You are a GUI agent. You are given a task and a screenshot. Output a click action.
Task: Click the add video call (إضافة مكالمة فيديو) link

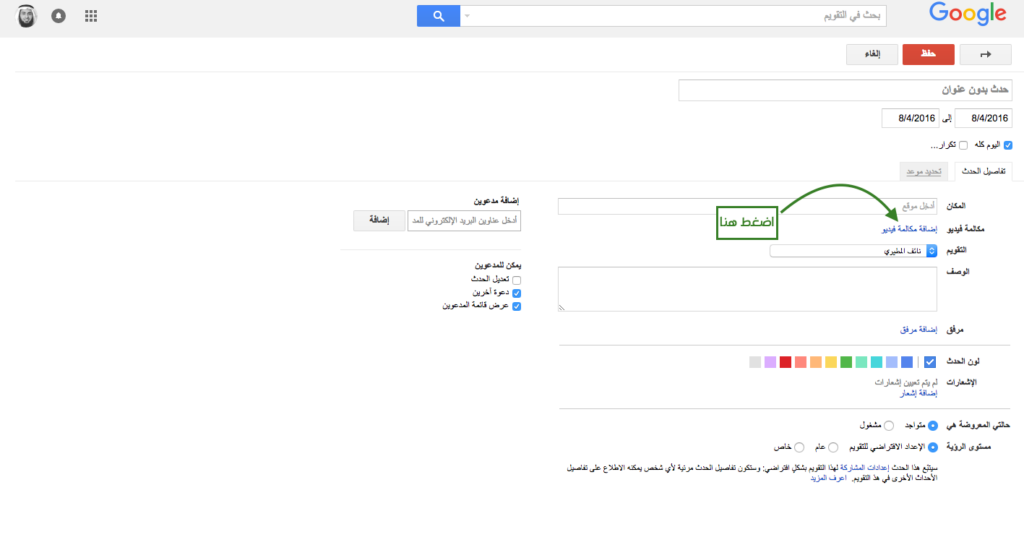click(909, 229)
